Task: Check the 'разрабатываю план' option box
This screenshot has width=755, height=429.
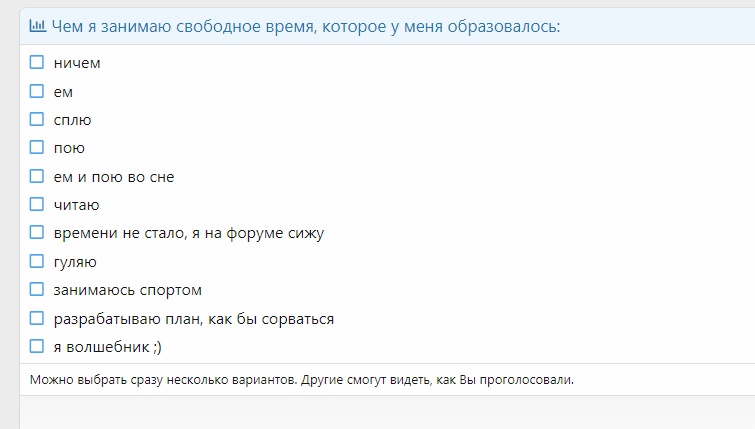Action: point(37,318)
